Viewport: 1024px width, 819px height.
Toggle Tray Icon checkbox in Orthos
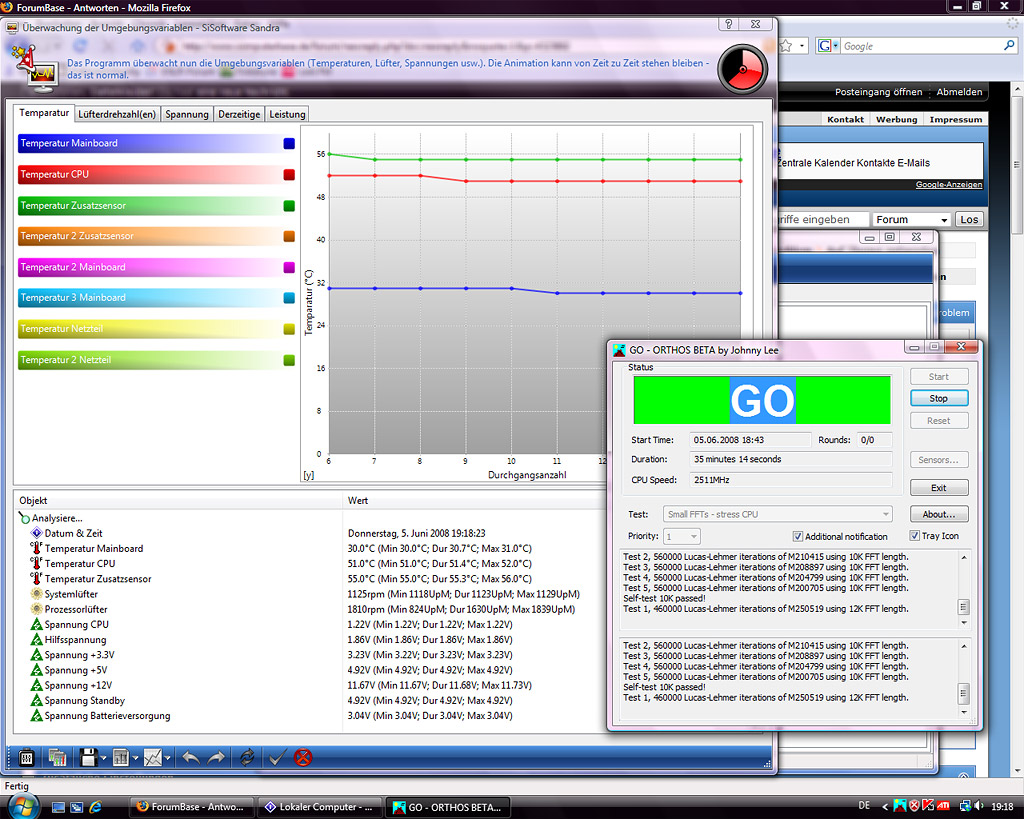point(914,536)
